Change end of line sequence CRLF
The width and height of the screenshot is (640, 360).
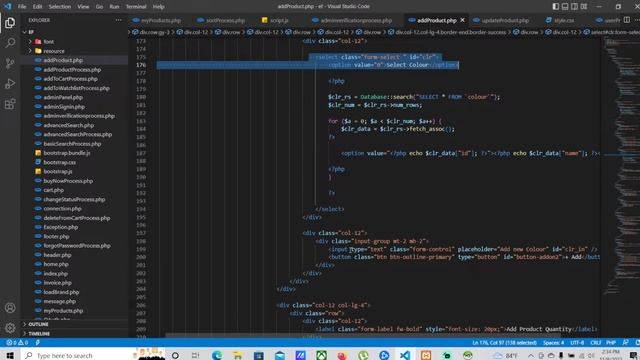(x=596, y=342)
